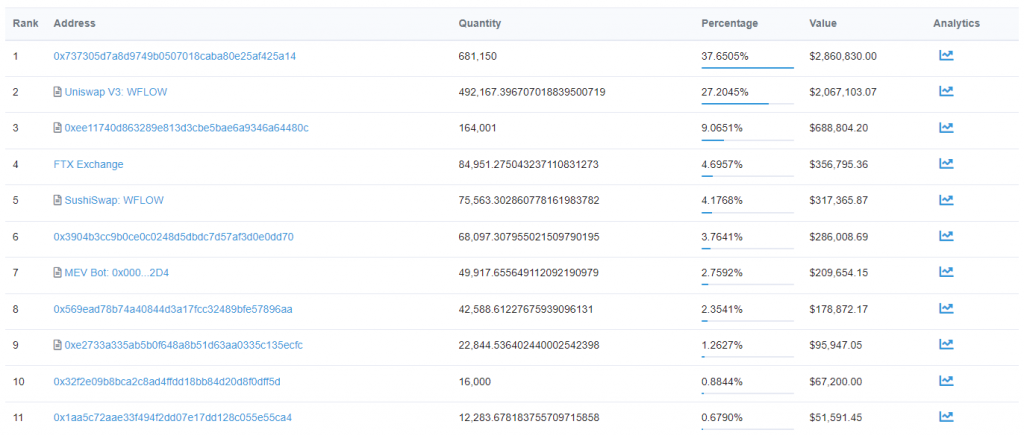Open analytics chart for the 0xe2733a33 address row
1024x436 pixels.
(x=946, y=345)
